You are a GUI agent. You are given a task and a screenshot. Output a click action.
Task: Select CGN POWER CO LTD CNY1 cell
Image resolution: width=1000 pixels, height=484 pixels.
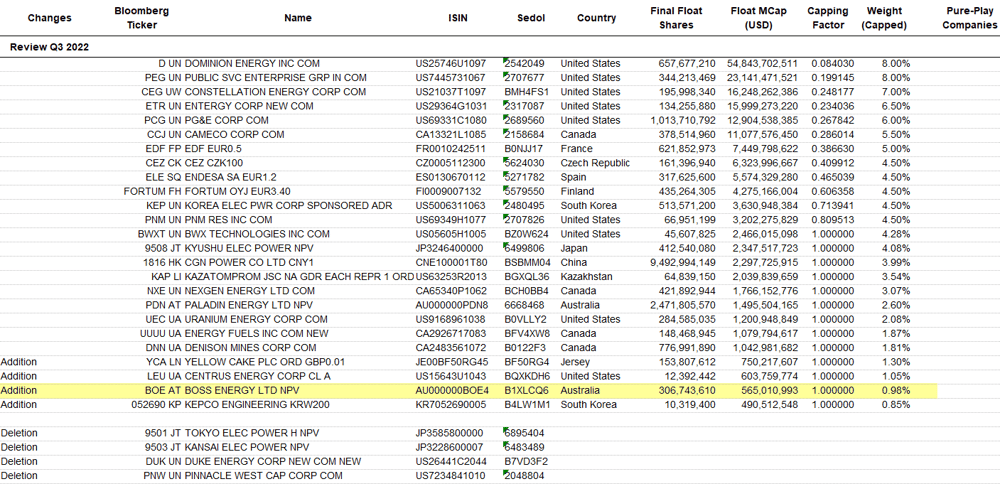coord(249,262)
